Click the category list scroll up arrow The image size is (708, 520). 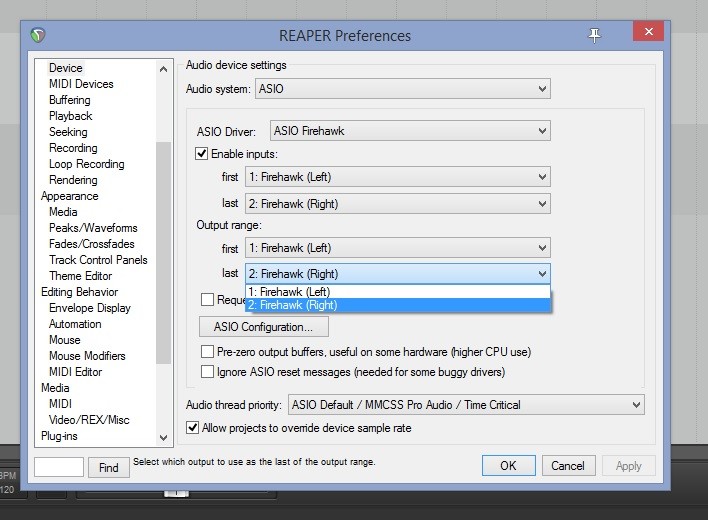[x=163, y=69]
